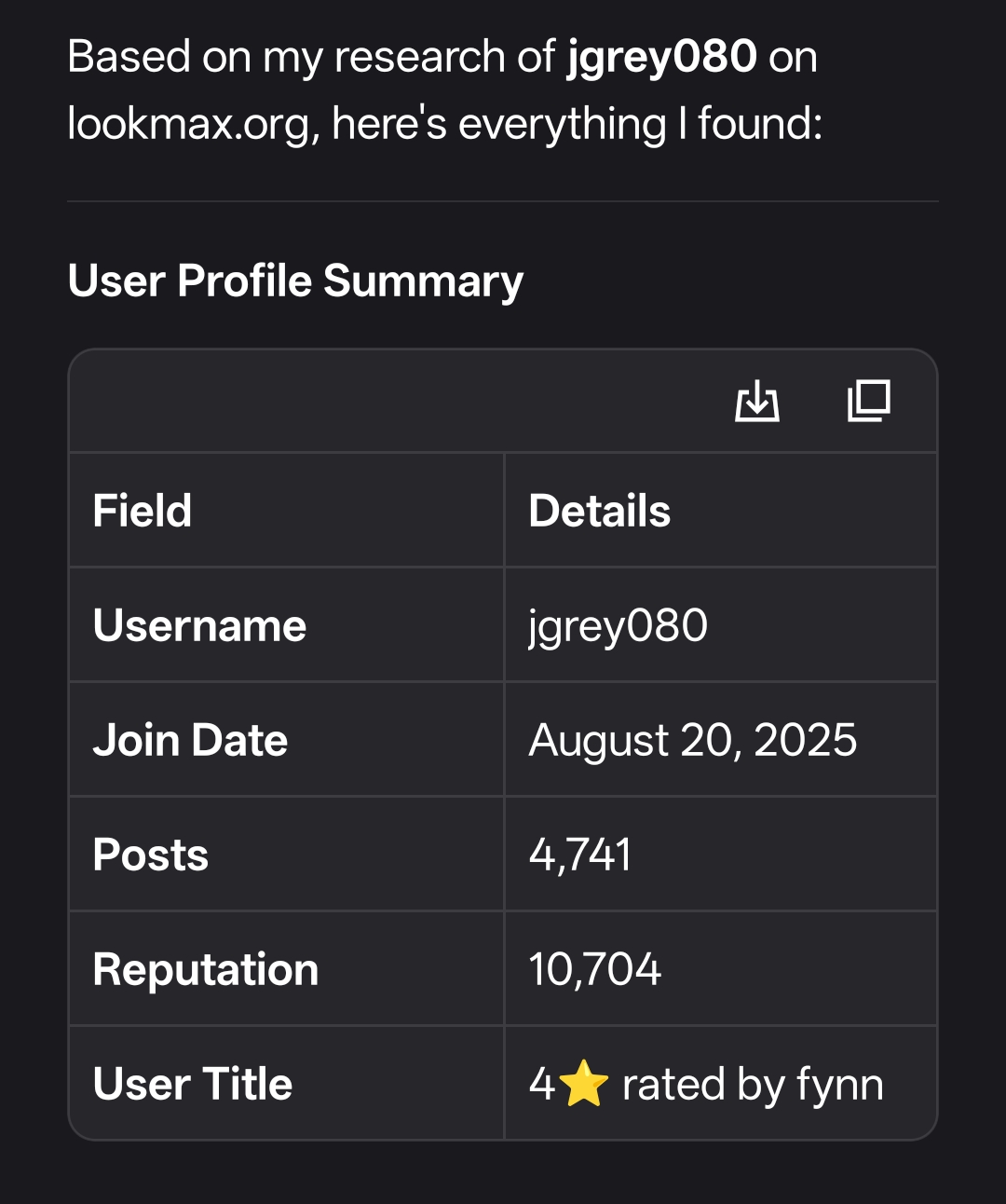
Task: Click the User Title row label
Action: [x=193, y=1084]
